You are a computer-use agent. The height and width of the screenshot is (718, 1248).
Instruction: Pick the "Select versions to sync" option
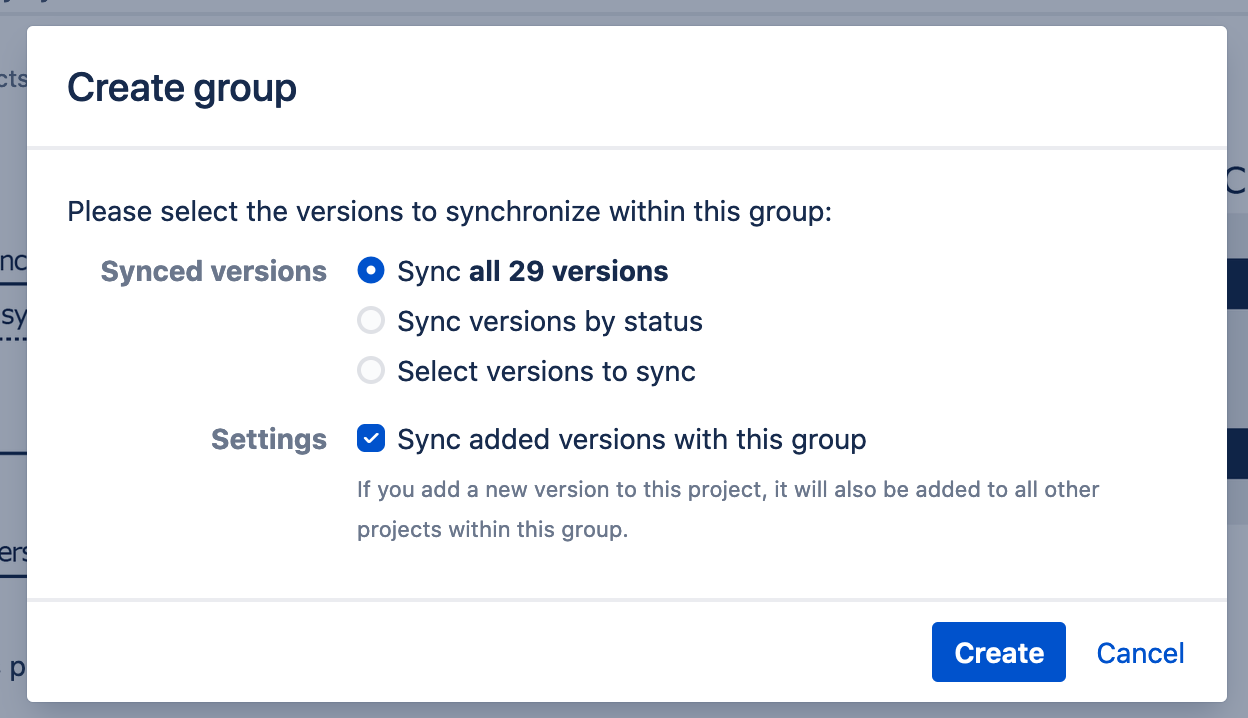click(x=371, y=370)
